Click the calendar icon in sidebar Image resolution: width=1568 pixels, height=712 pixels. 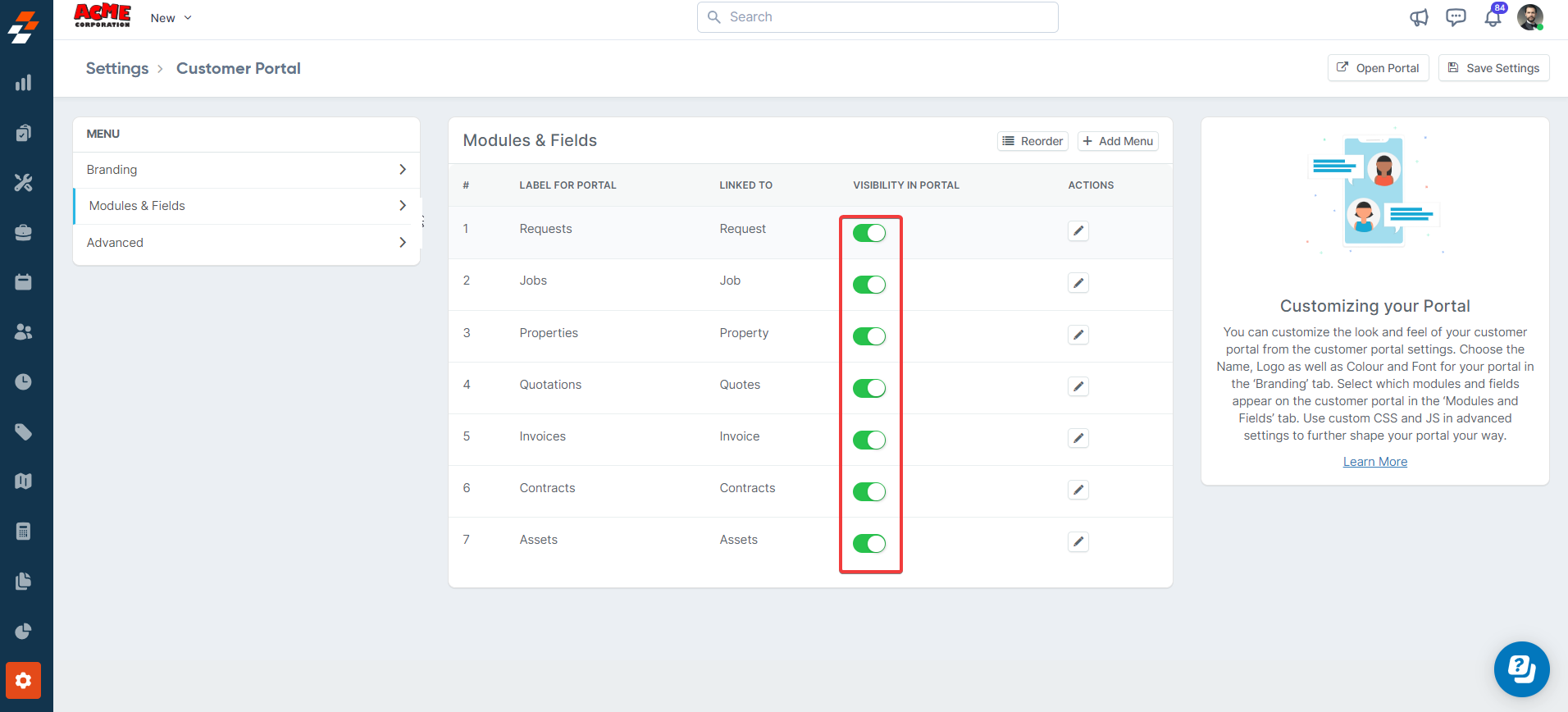[x=23, y=282]
